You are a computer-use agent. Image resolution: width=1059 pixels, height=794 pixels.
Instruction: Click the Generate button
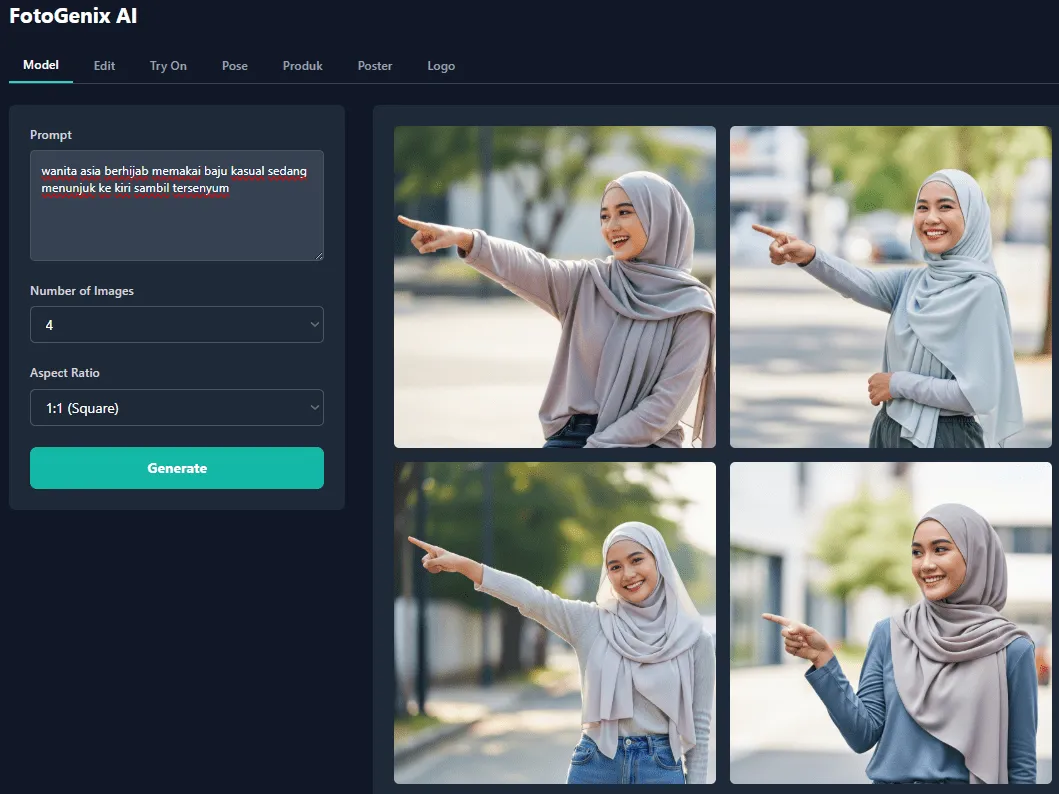pos(177,467)
